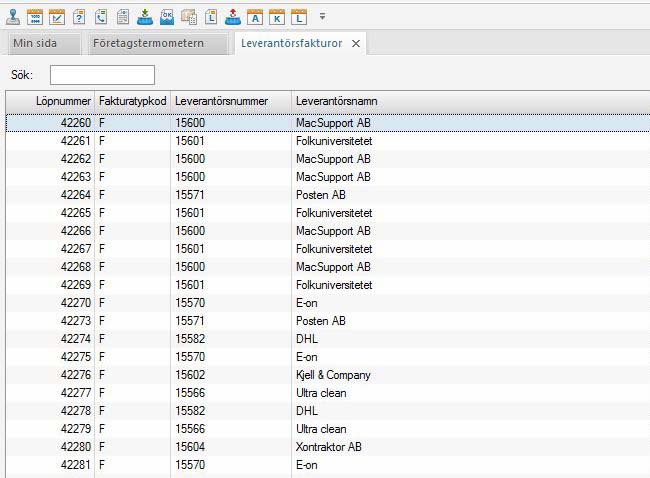Viewport: 650px width, 478px height.
Task: Select row with löpnummer 42262
Action: click(x=328, y=159)
